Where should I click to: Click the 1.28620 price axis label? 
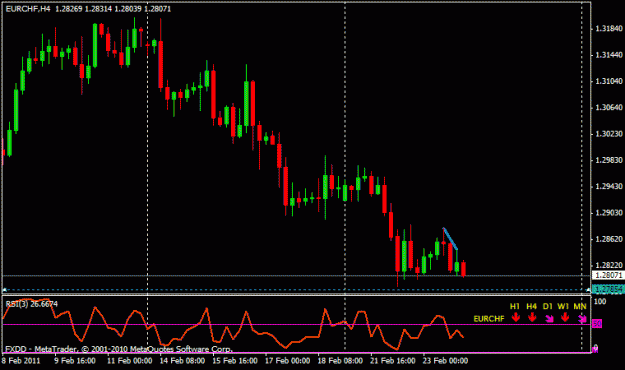[609, 239]
